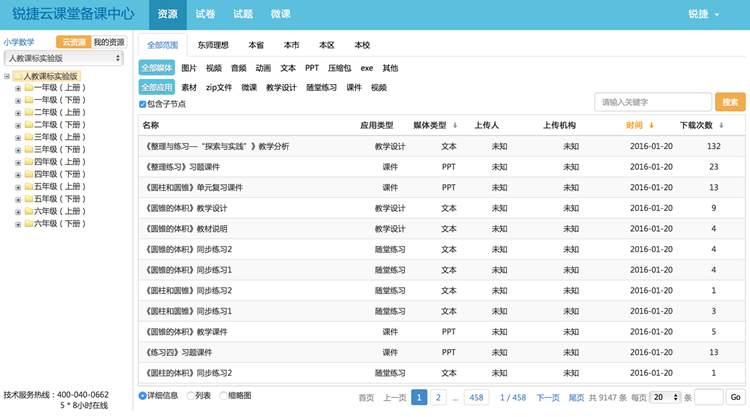
Task: Filter media type by PPT
Action: 312,68
